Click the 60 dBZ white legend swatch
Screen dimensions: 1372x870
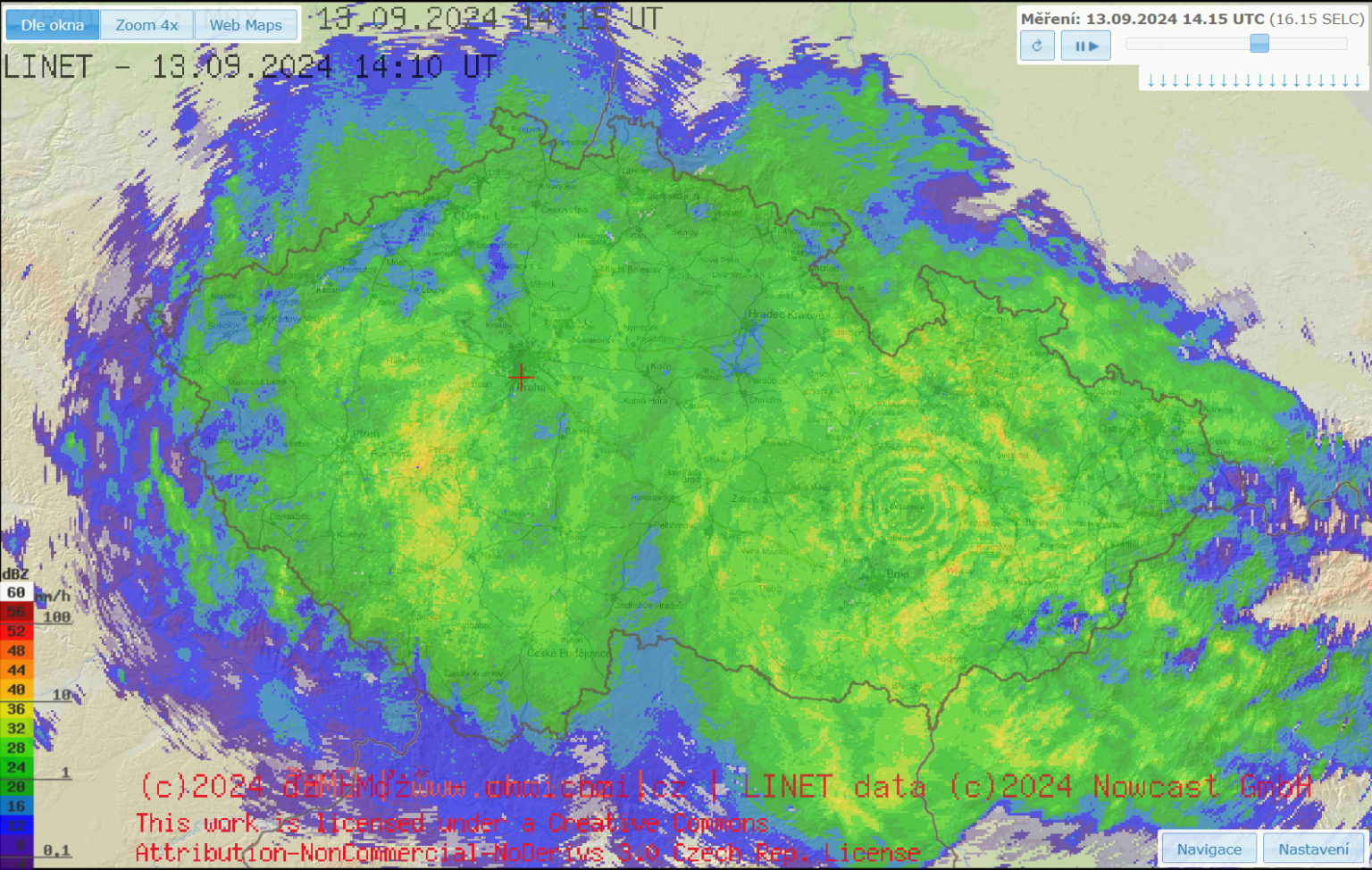coord(16,592)
